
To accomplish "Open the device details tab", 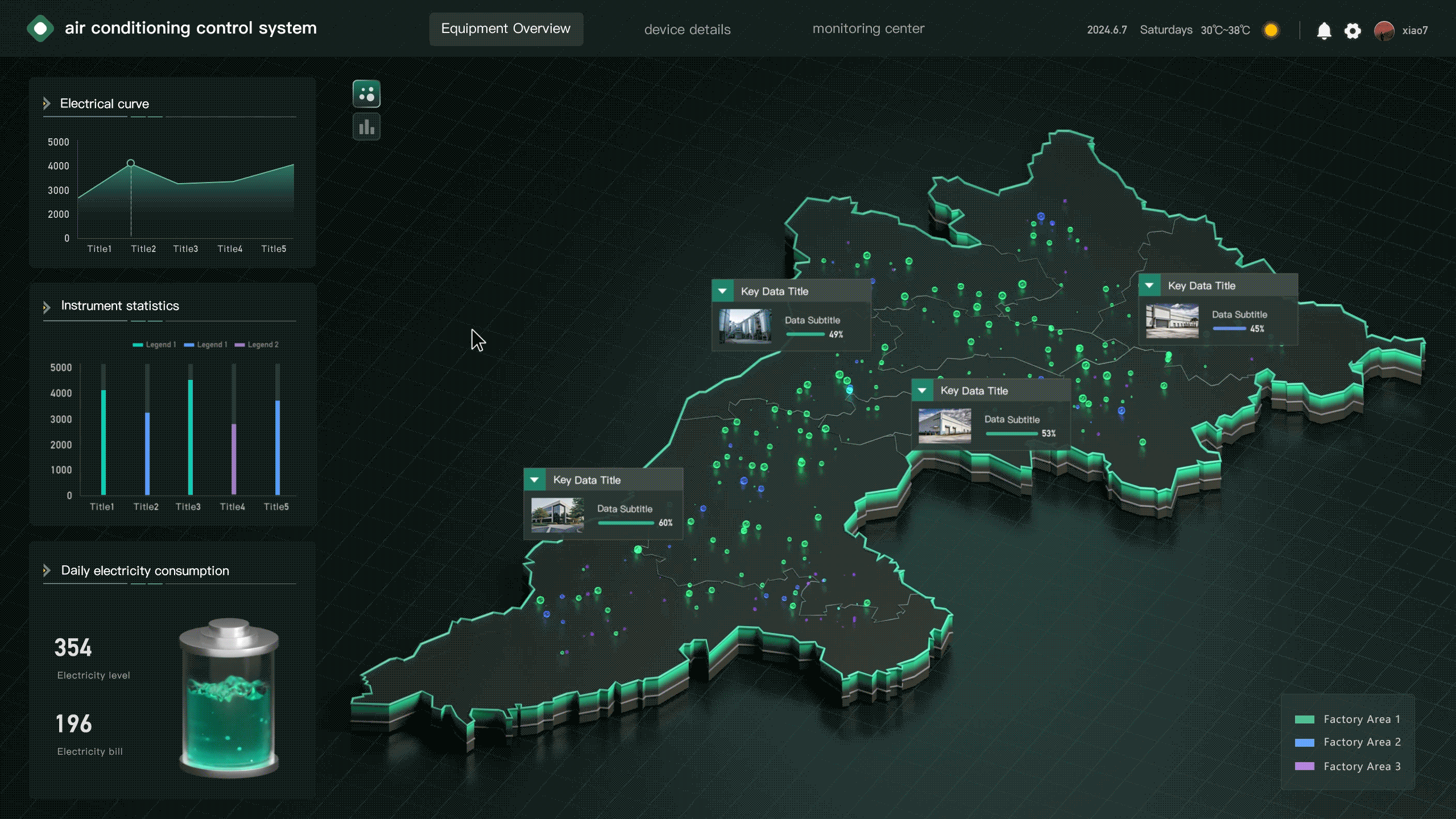I will point(688,30).
